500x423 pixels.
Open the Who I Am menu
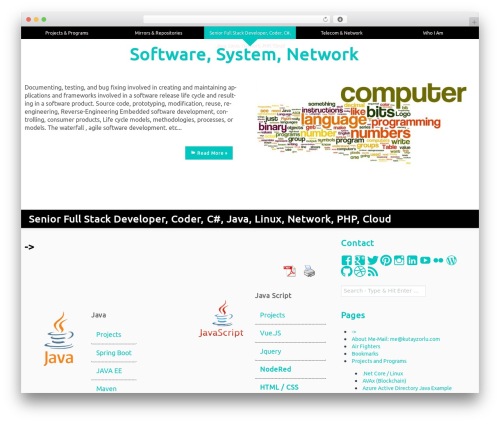433,33
